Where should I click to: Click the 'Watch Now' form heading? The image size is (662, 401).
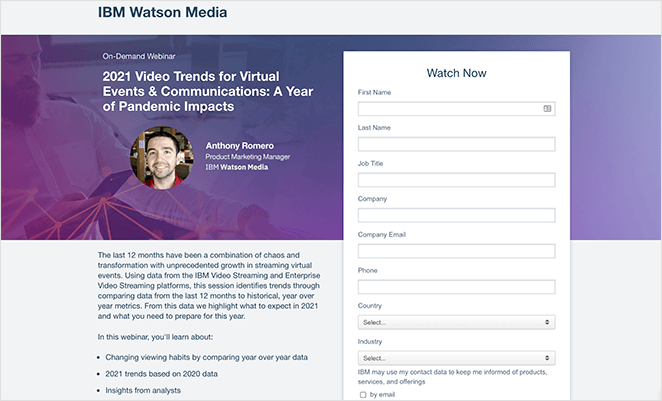pos(456,73)
